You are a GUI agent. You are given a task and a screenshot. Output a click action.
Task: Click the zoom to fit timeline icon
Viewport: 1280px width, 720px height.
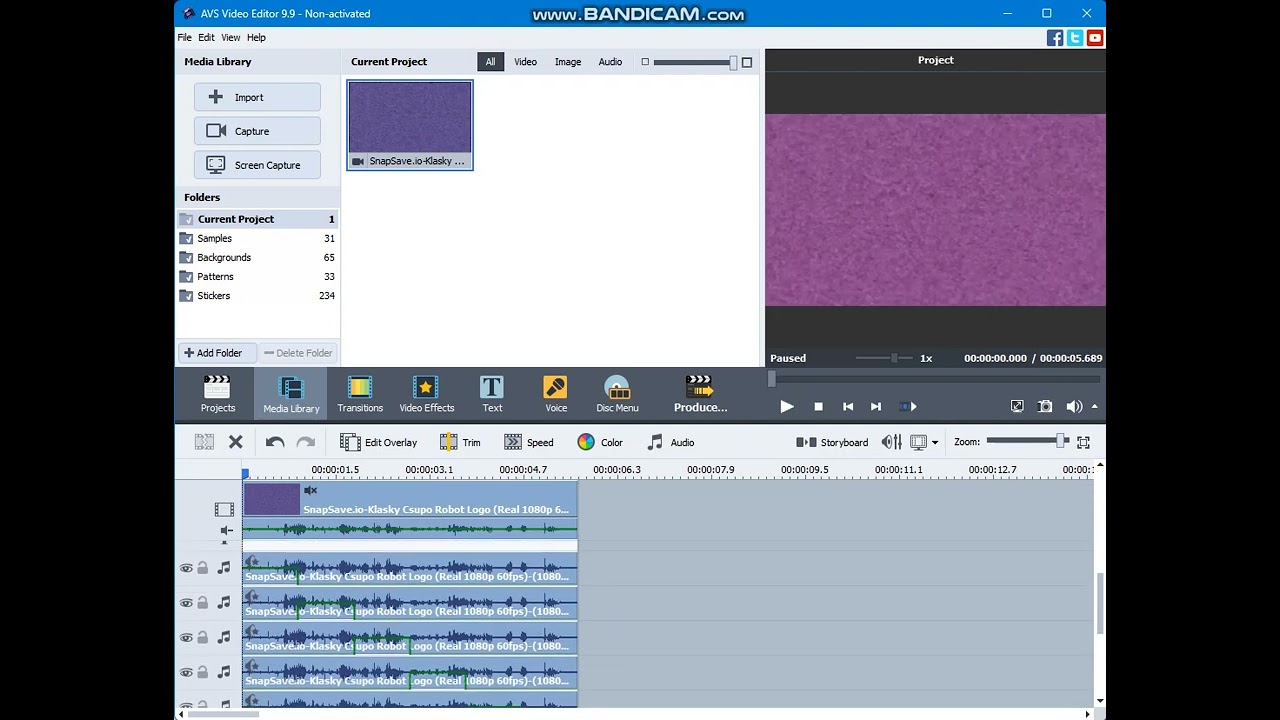[x=1083, y=442]
